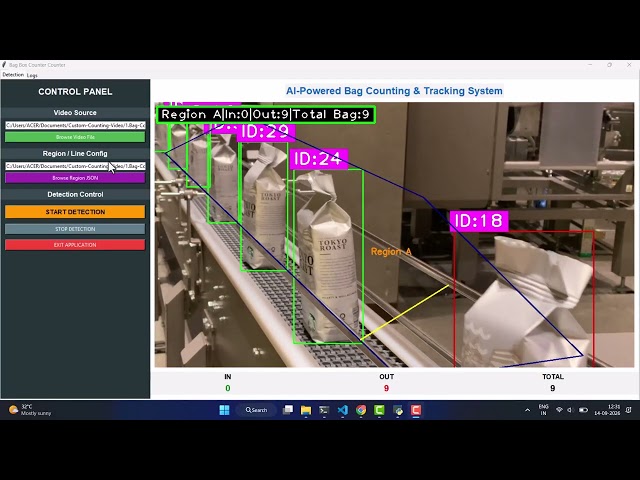Open the green Camtasia taskbar icon
The image size is (640, 480).
(379, 410)
